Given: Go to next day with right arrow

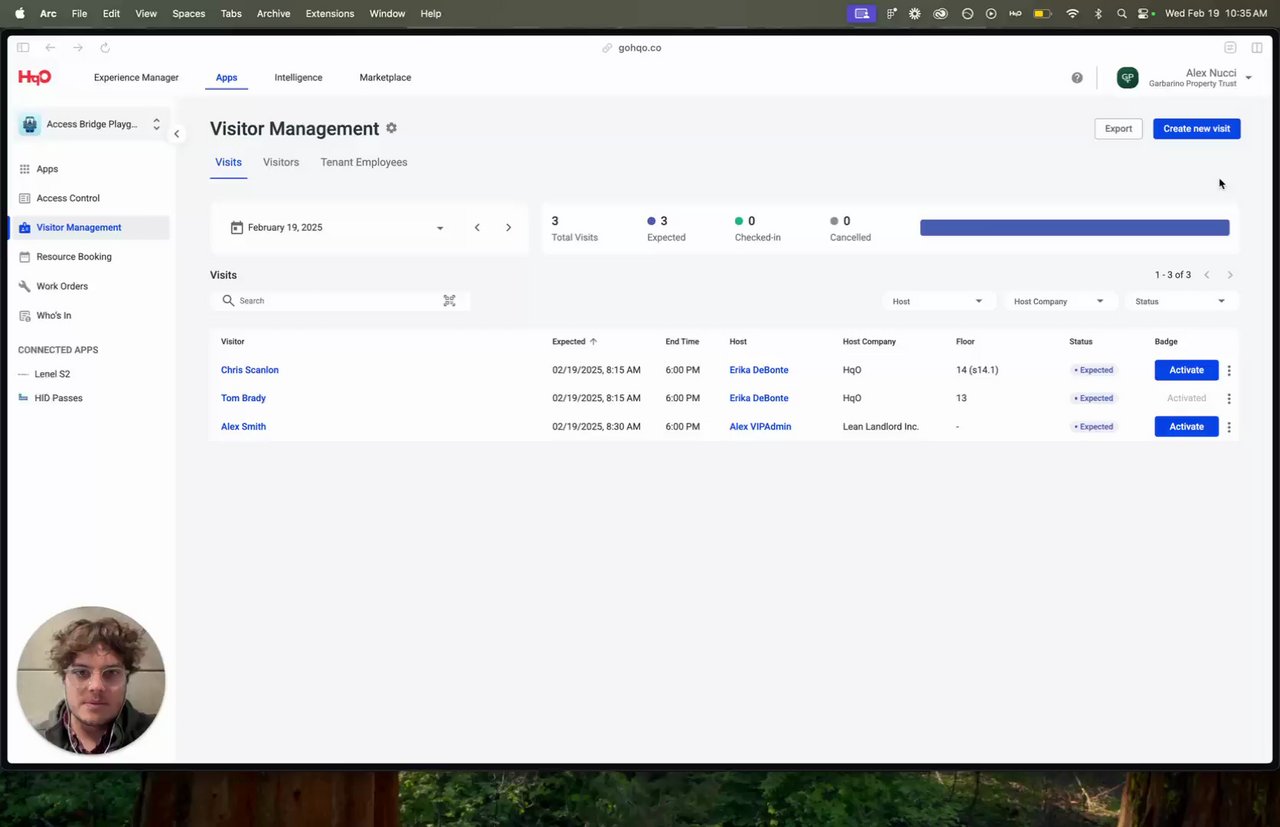Looking at the screenshot, I should click(x=508, y=228).
